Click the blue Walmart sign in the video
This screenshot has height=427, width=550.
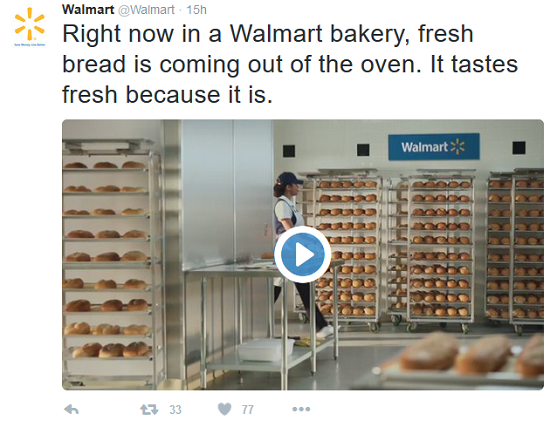click(434, 147)
